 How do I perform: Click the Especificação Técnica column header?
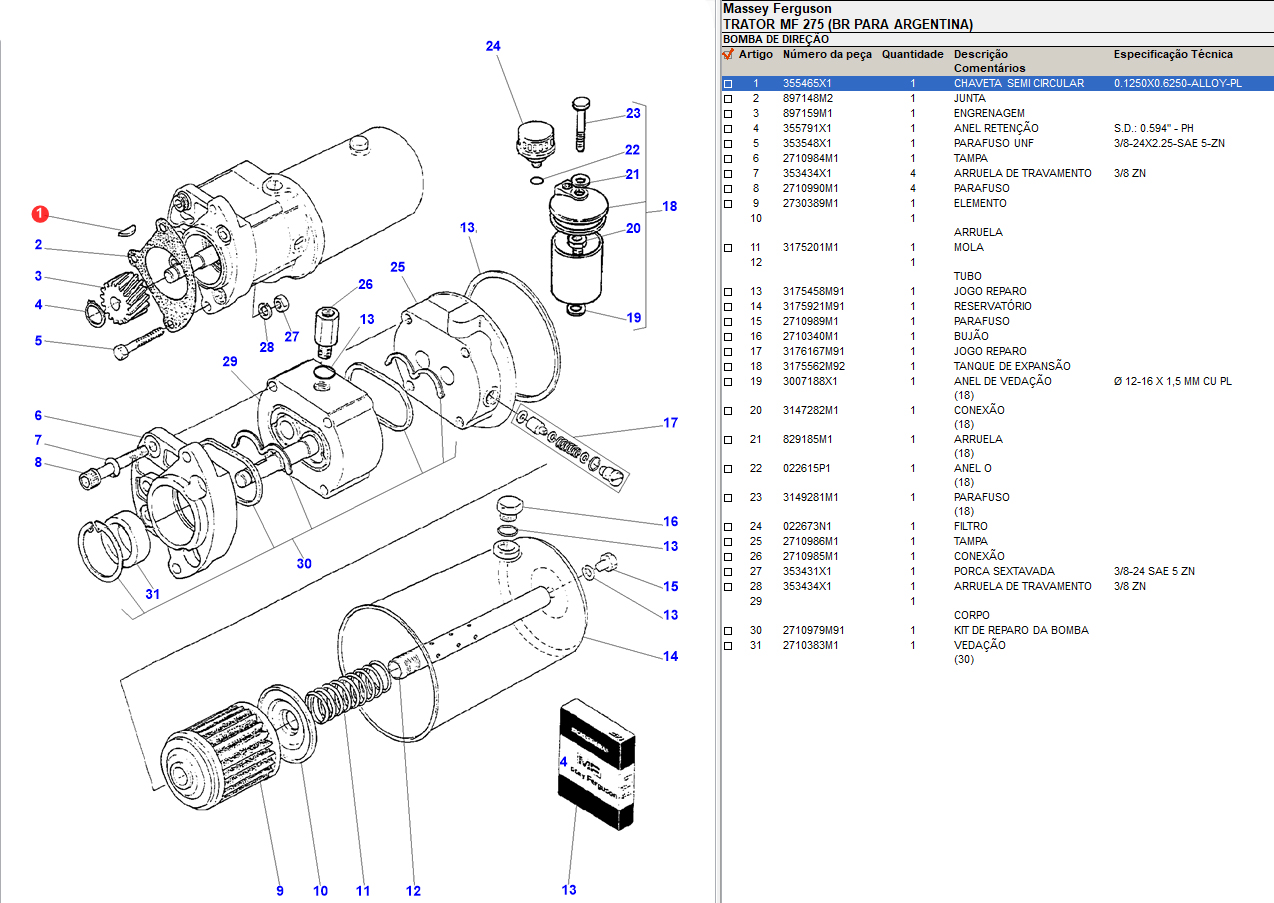(x=1173, y=55)
